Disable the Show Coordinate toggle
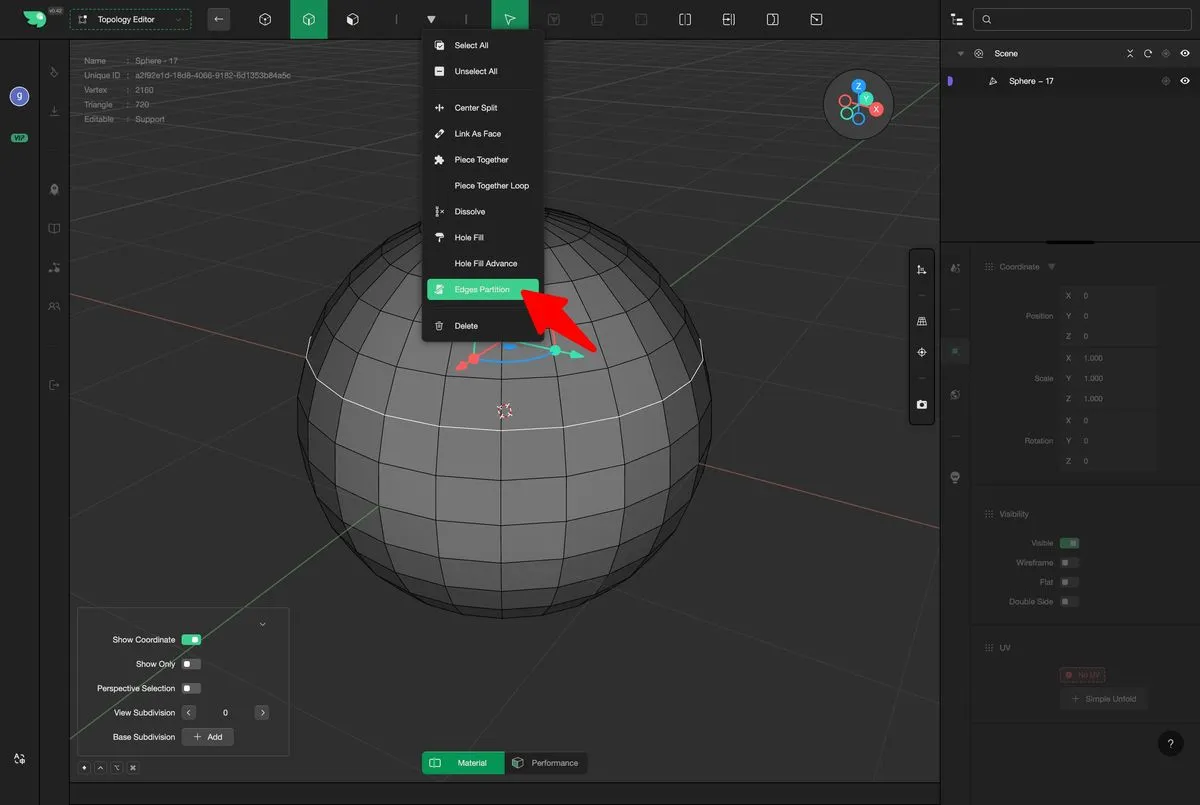Image resolution: width=1200 pixels, height=805 pixels. pos(191,640)
